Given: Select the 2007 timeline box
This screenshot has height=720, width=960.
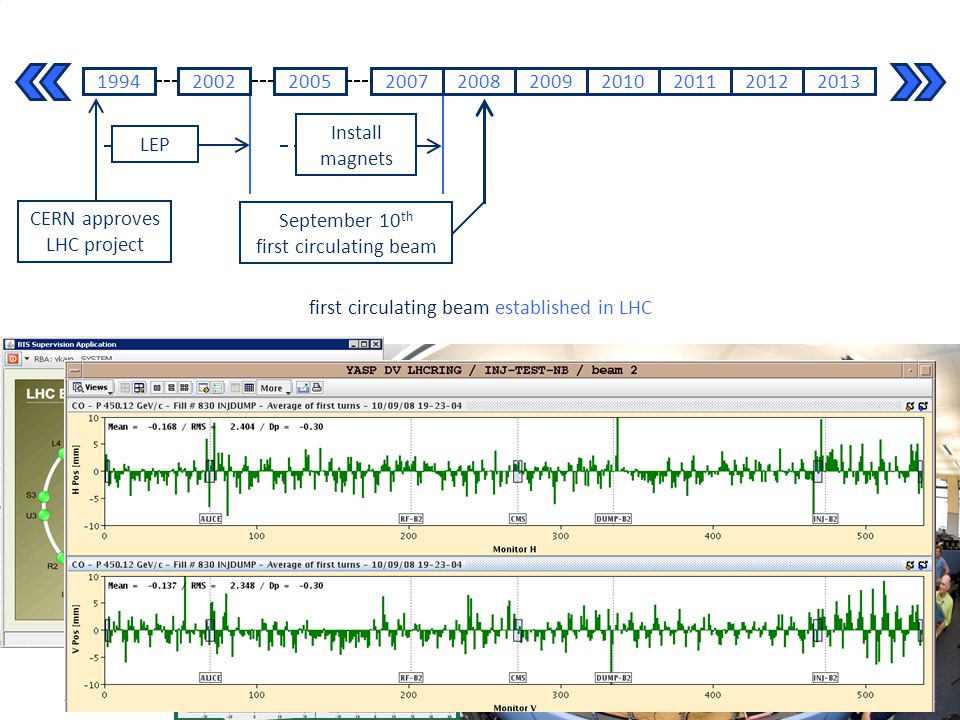Looking at the screenshot, I should tap(407, 81).
